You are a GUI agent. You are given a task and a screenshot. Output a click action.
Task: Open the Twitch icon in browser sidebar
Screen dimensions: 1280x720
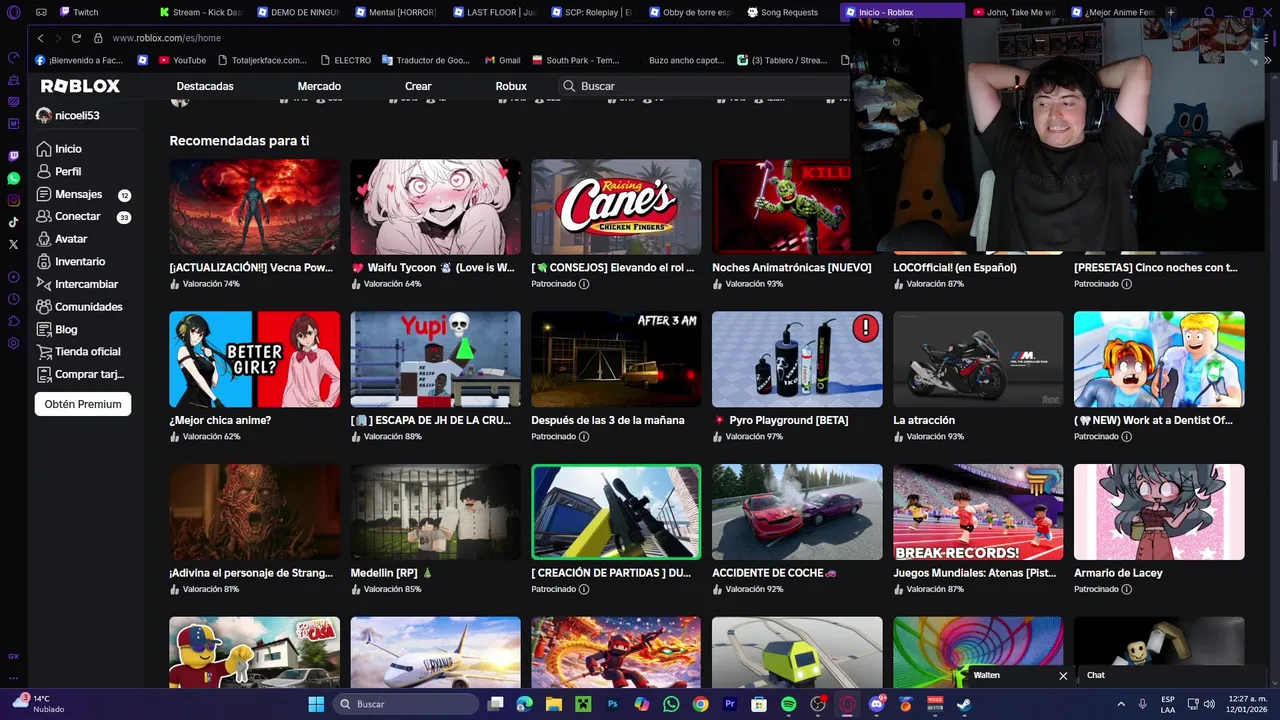click(13, 156)
